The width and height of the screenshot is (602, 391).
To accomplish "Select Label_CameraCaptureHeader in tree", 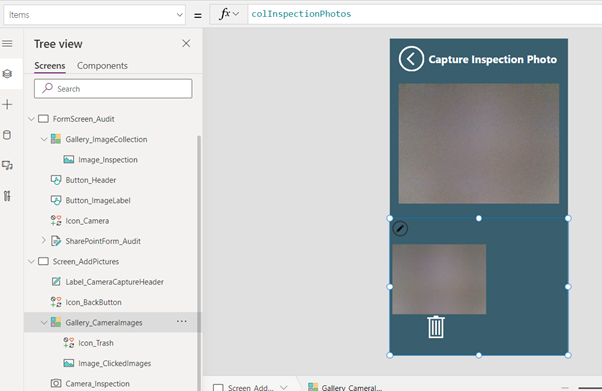I will point(114,282).
